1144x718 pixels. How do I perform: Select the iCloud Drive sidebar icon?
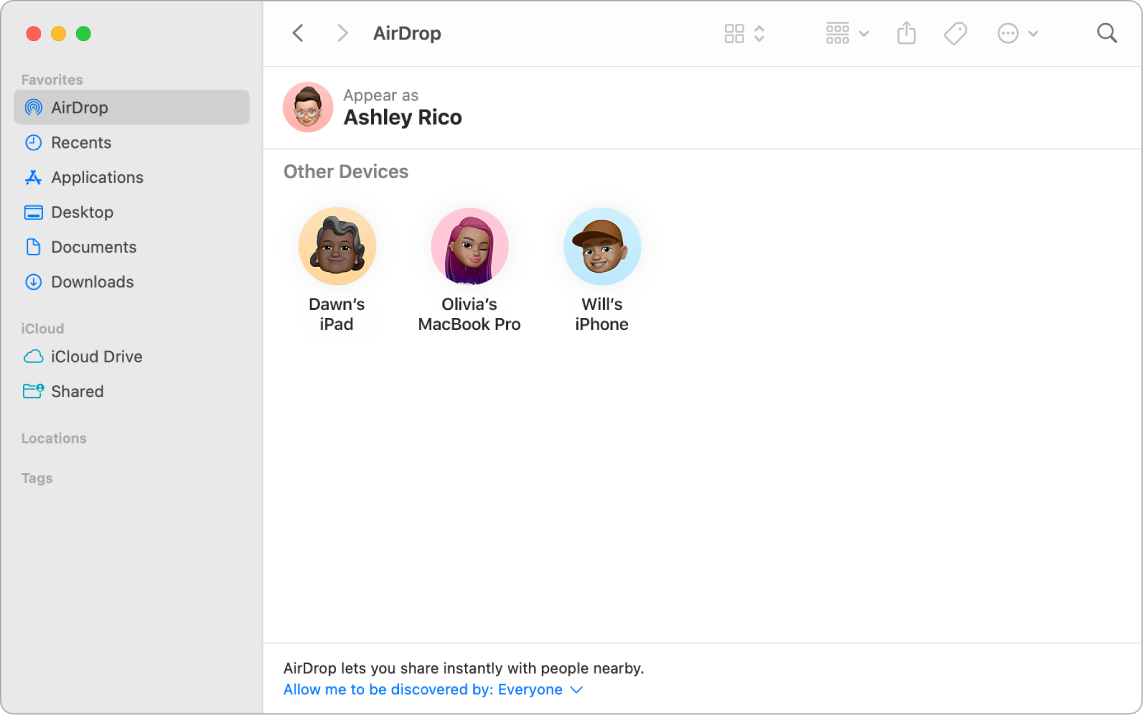(x=34, y=356)
